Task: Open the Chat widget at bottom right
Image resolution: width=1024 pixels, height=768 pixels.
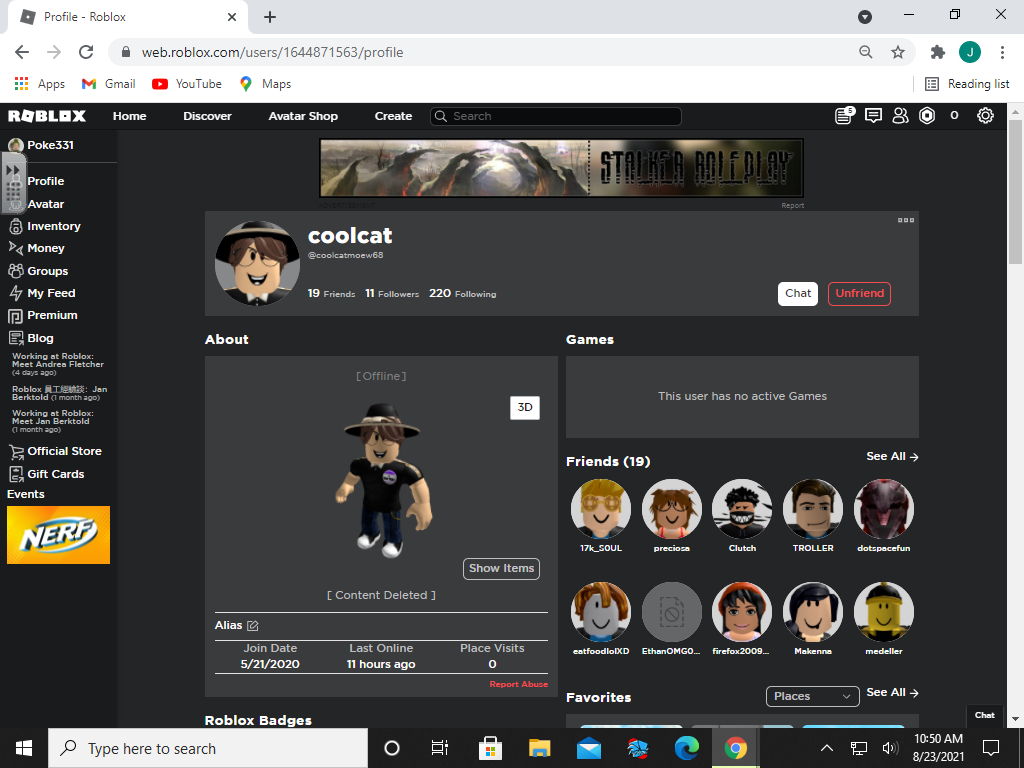Action: [x=984, y=715]
